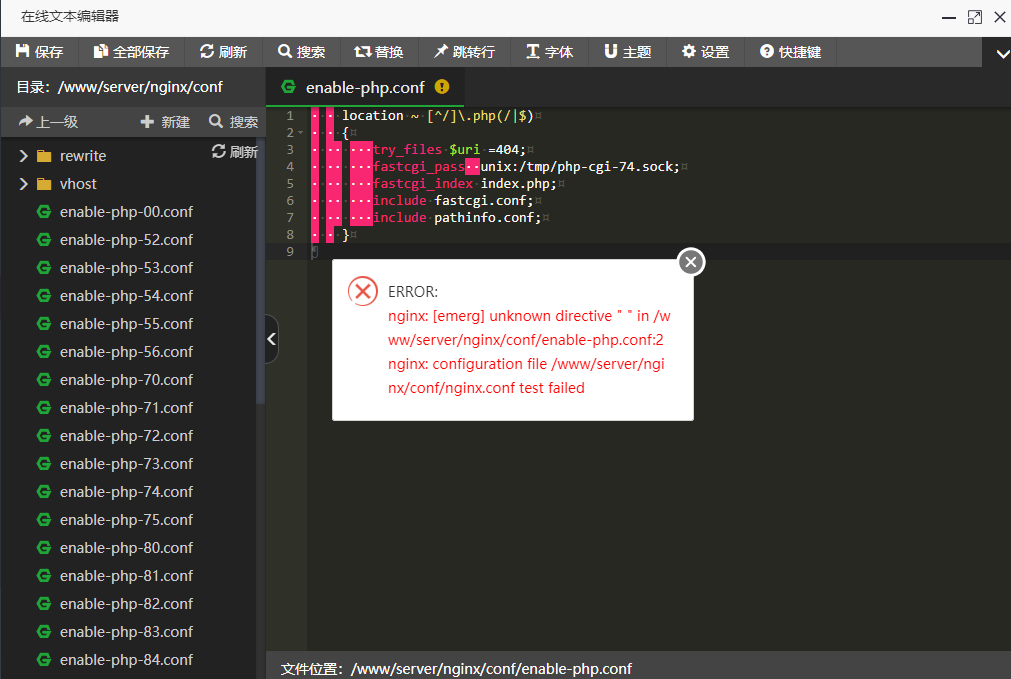The image size is (1011, 679).
Task: Collapse toolbar with the chevron down arrow
Action: [x=1003, y=54]
